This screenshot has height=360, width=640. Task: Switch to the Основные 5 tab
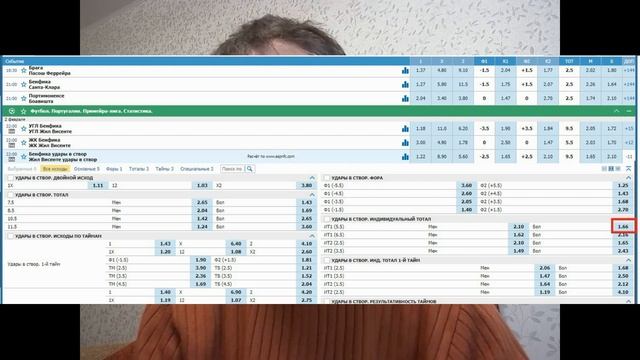pyautogui.click(x=87, y=169)
